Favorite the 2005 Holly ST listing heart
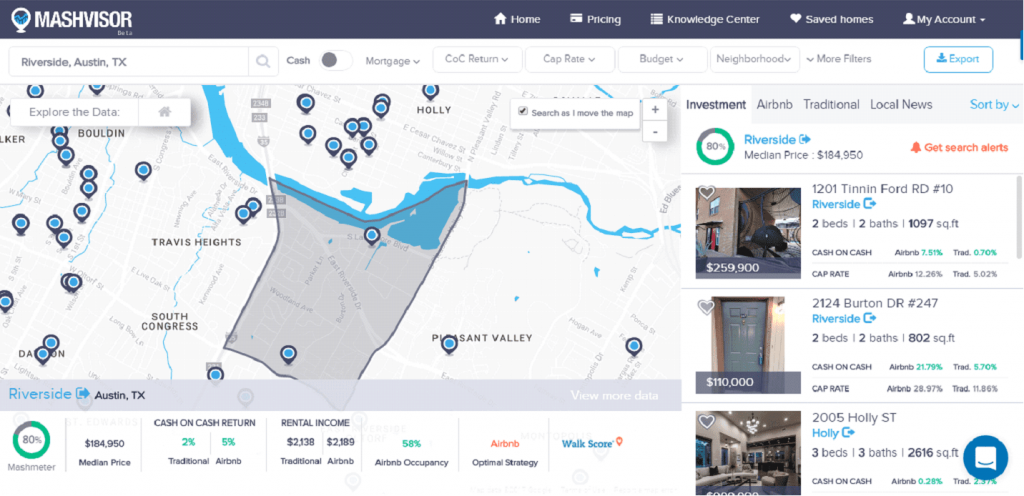This screenshot has width=1024, height=496. [x=706, y=421]
